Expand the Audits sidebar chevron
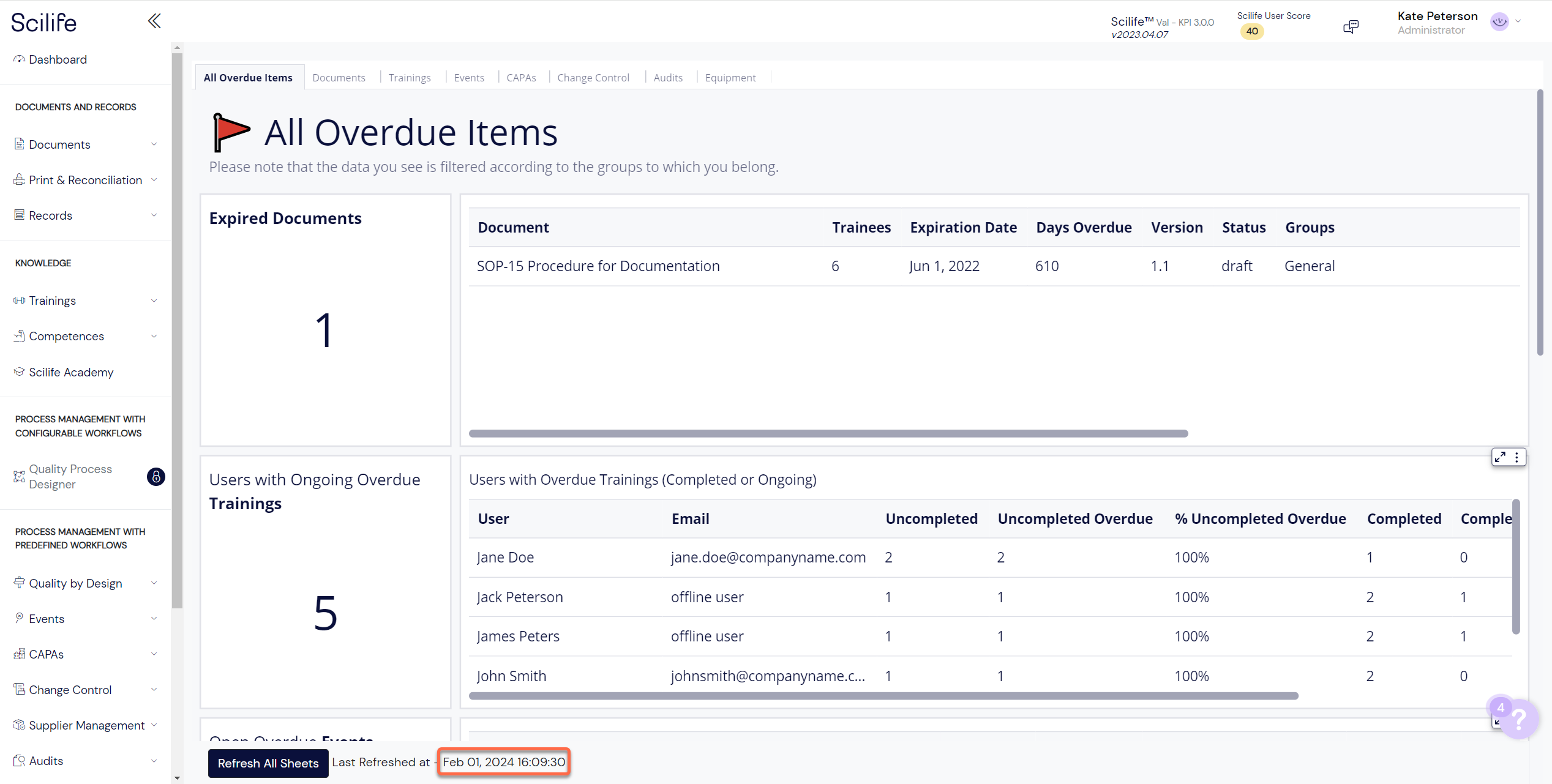Image resolution: width=1552 pixels, height=784 pixels. point(154,761)
